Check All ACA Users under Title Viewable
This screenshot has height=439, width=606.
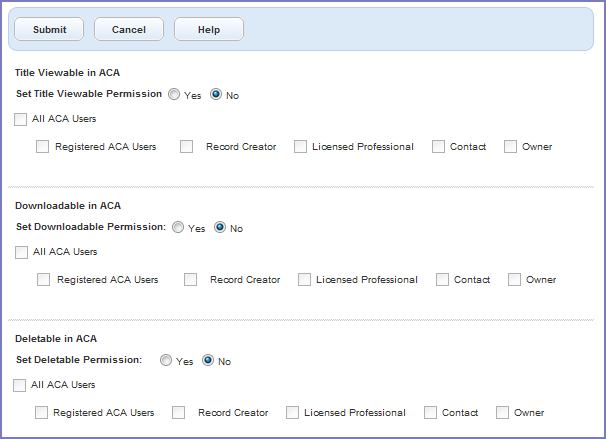[21, 120]
